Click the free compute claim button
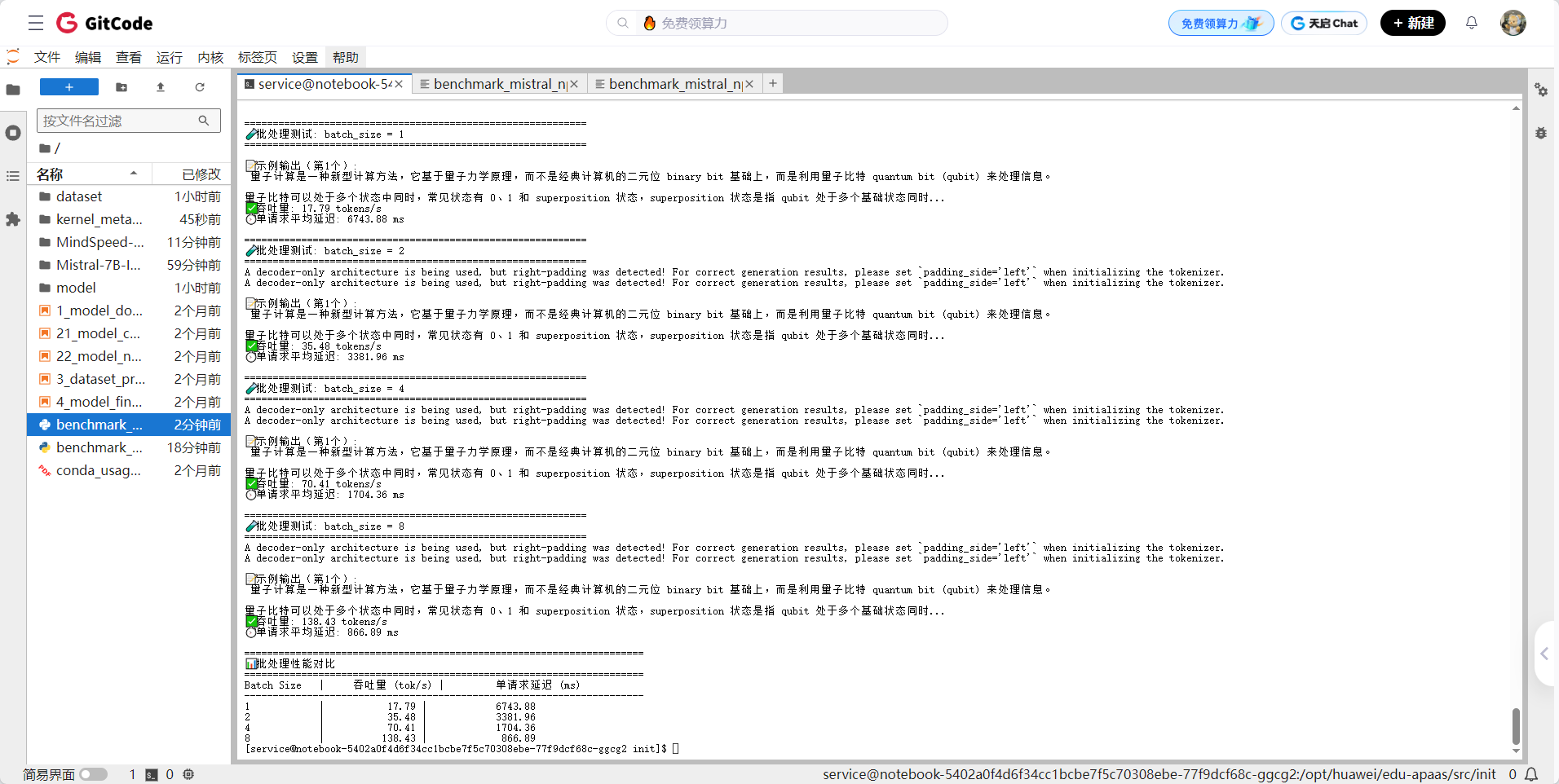This screenshot has width=1559, height=784. coord(1221,23)
